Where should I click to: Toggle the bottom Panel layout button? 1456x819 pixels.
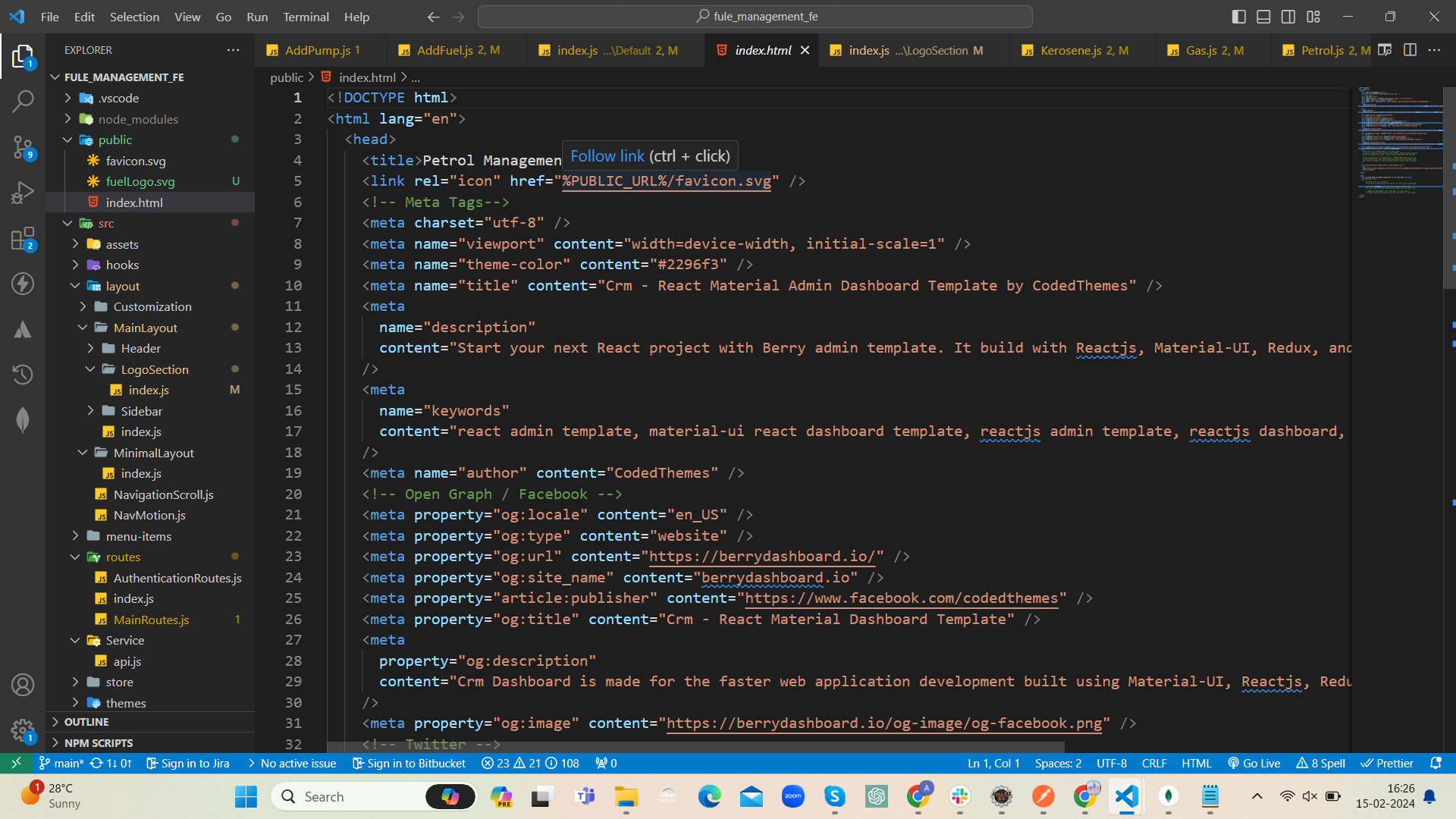point(1263,17)
